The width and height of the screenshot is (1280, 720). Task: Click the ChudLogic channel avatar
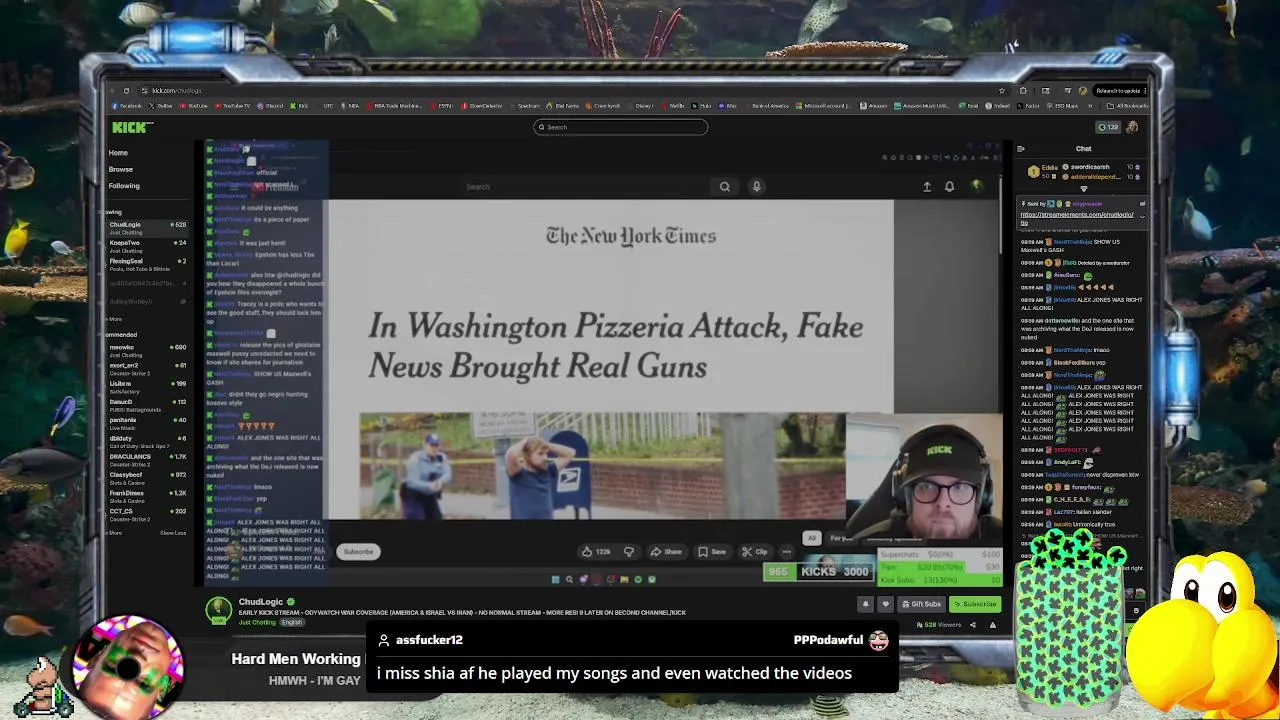tap(219, 609)
